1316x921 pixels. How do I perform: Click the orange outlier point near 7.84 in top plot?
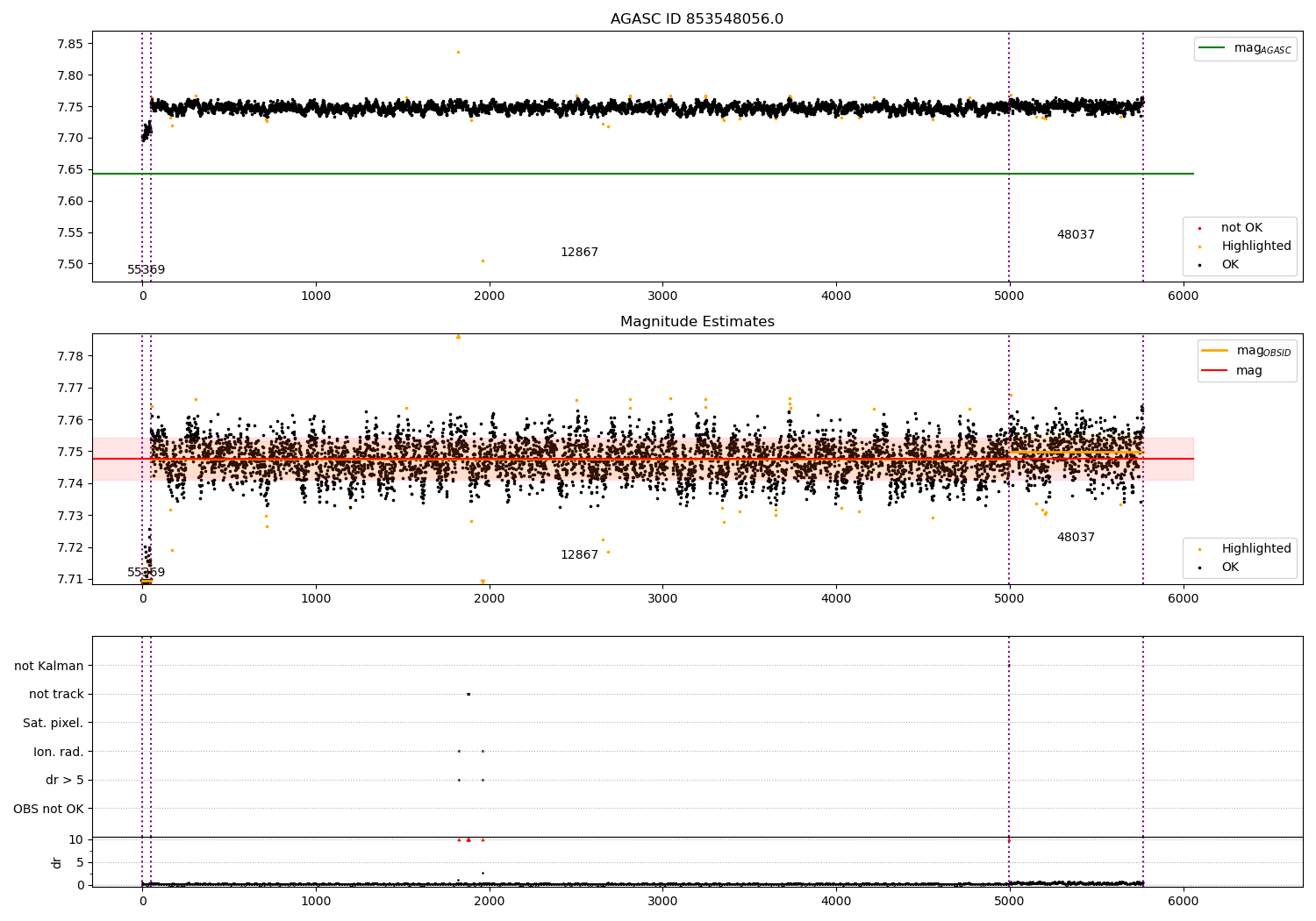point(458,52)
